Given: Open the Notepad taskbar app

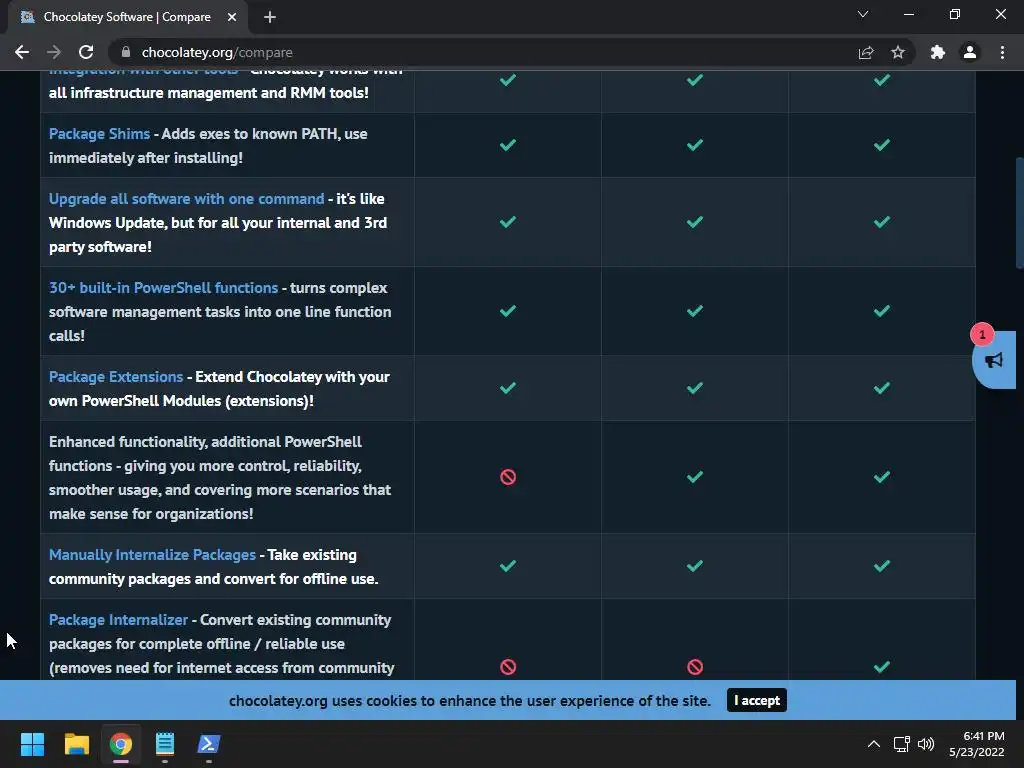Looking at the screenshot, I should tap(165, 744).
